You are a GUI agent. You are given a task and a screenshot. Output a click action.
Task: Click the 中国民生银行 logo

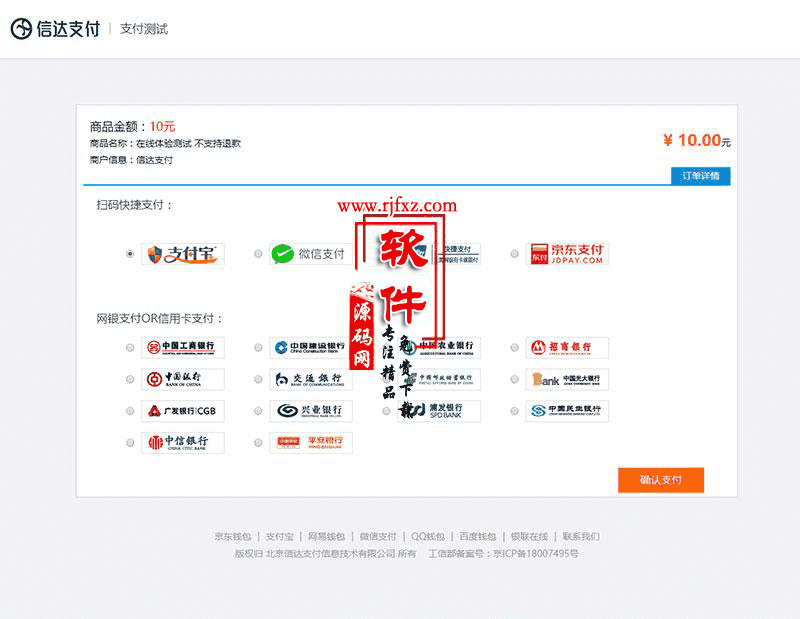click(x=567, y=411)
